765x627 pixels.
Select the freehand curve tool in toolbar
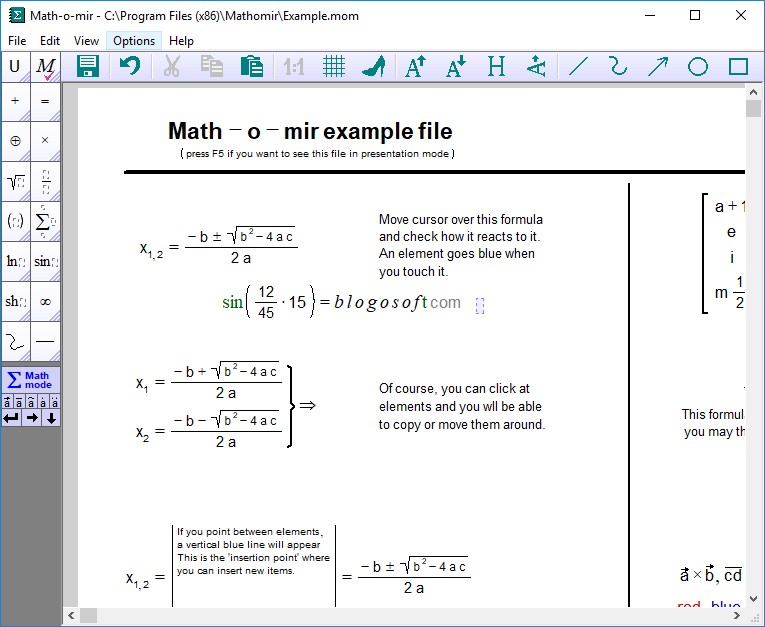tap(618, 66)
